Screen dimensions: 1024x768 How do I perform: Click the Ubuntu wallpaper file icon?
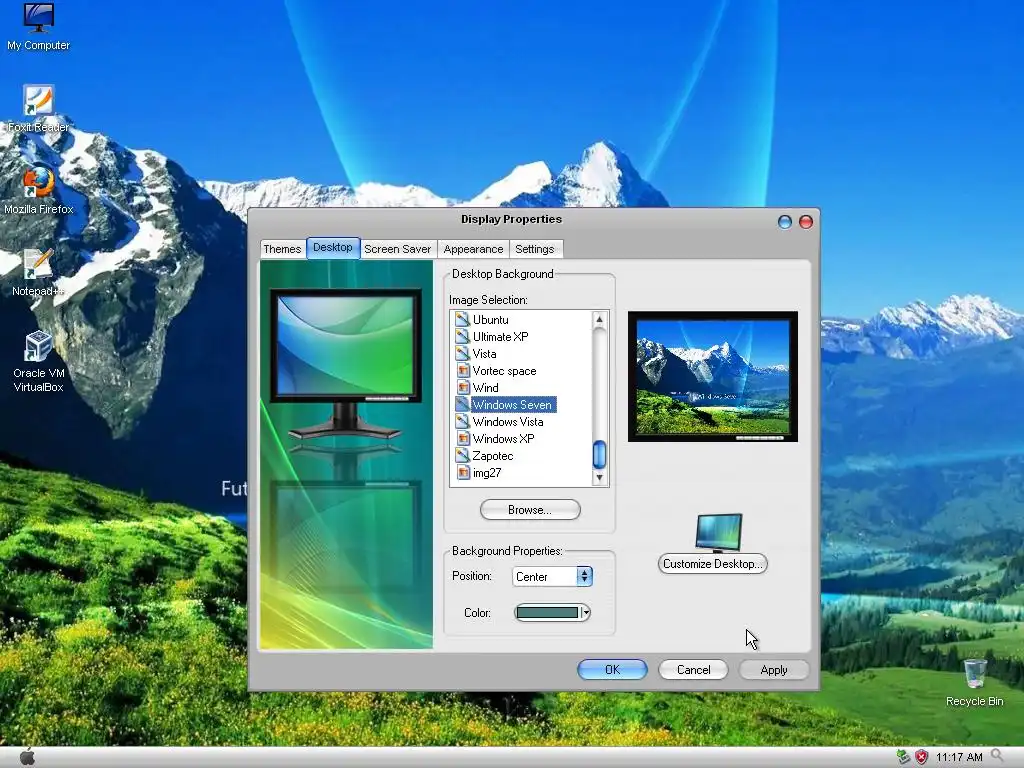[462, 319]
